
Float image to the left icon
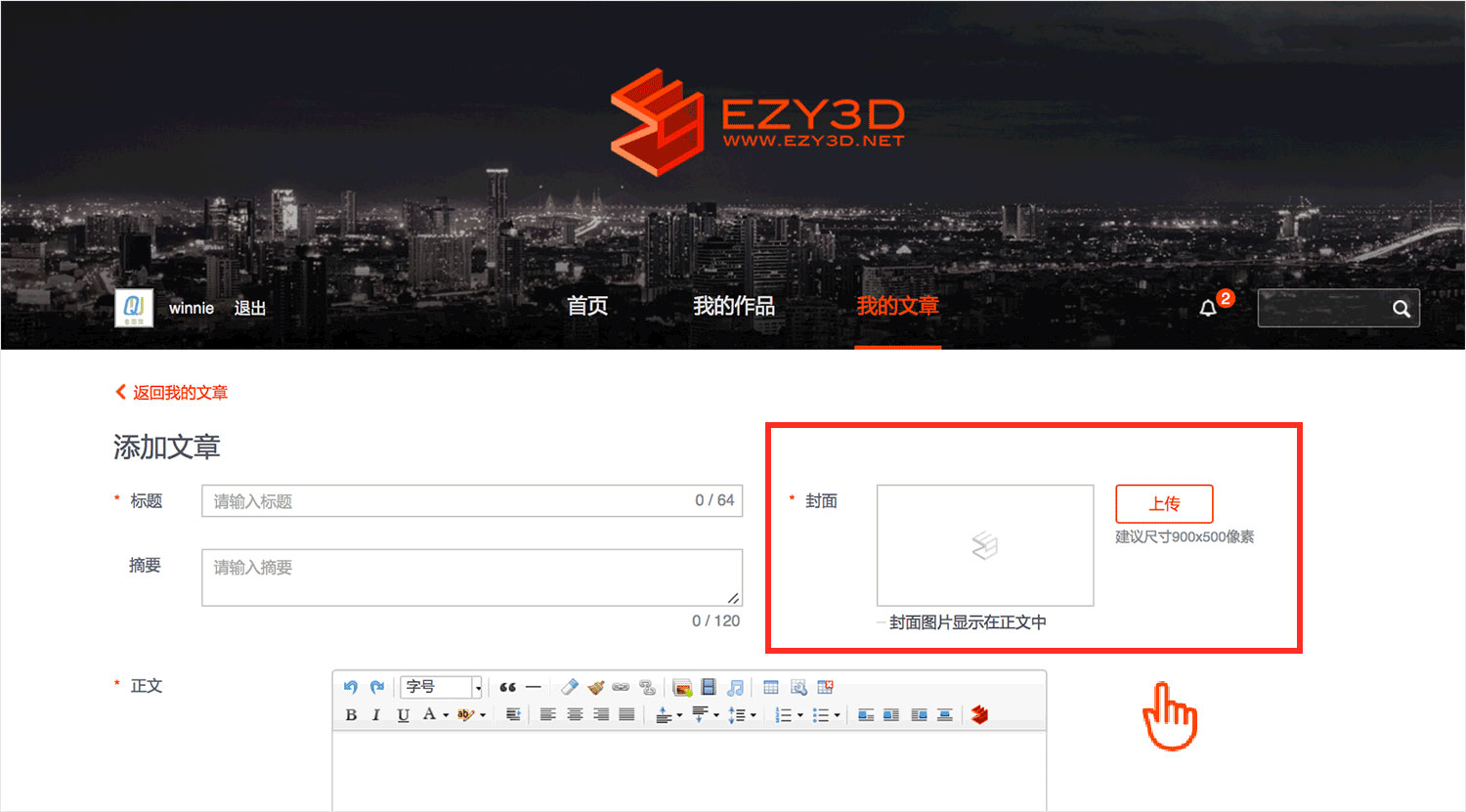click(x=891, y=715)
